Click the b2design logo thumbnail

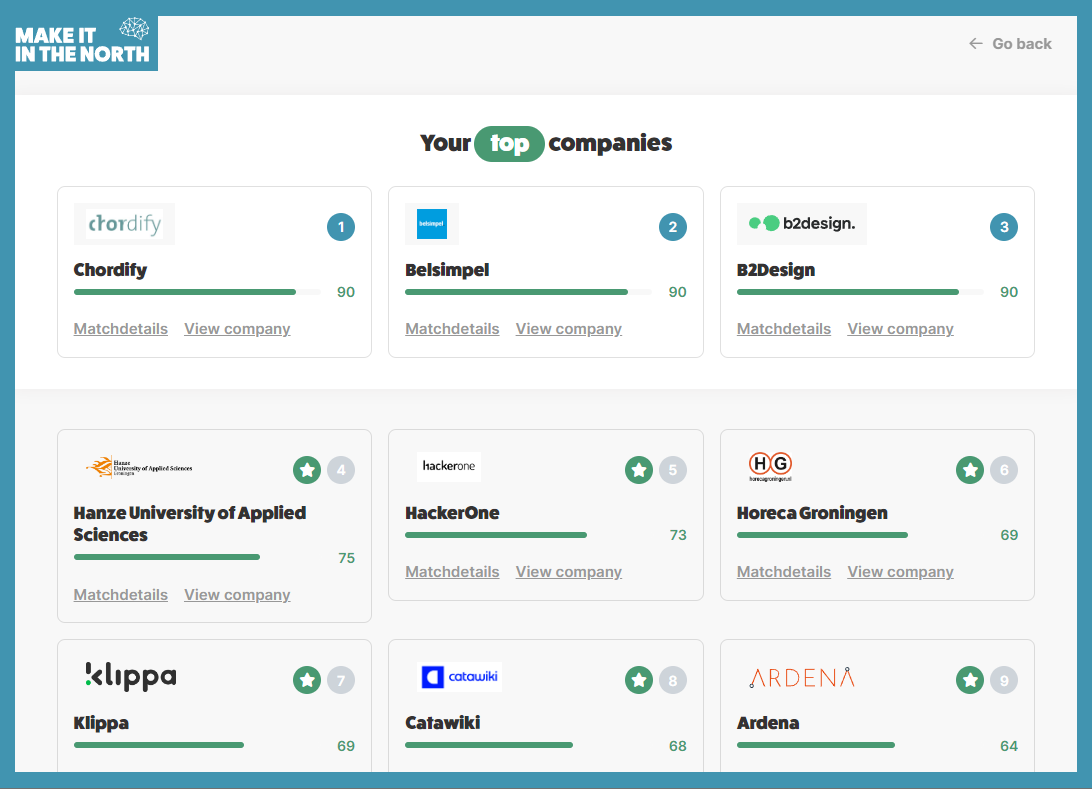click(802, 224)
